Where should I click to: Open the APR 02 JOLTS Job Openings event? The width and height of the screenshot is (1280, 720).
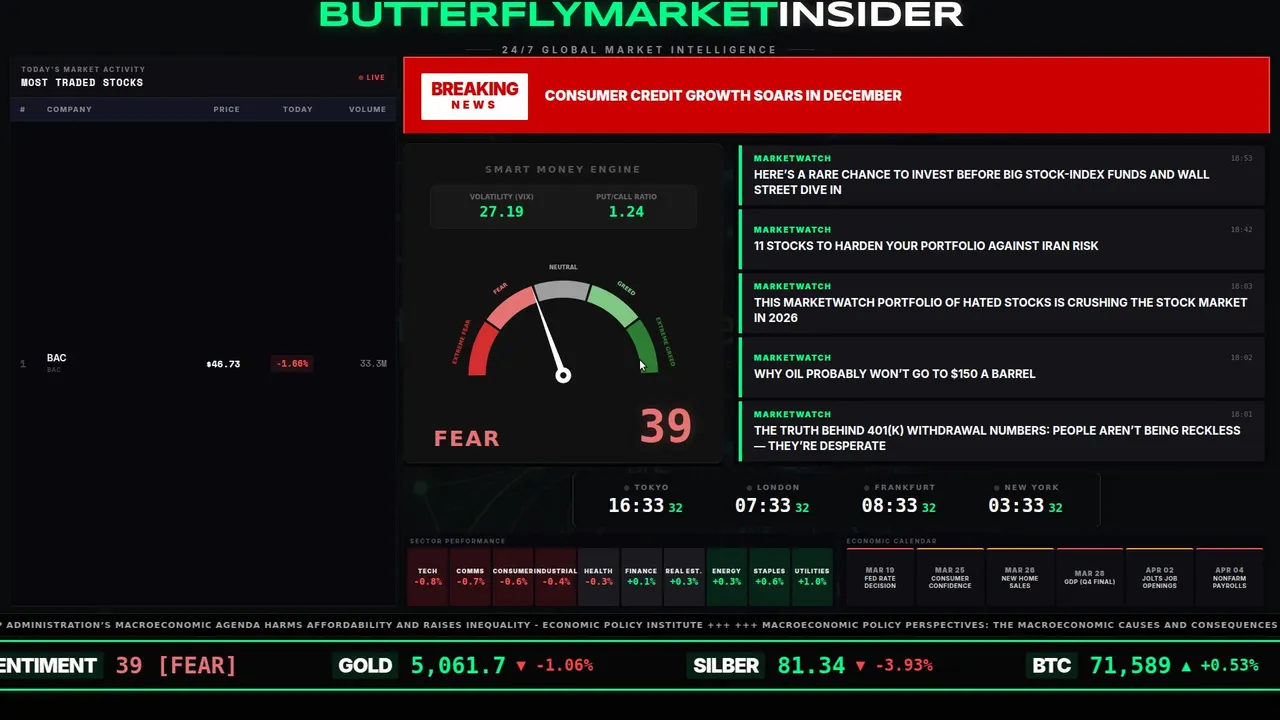point(1160,577)
